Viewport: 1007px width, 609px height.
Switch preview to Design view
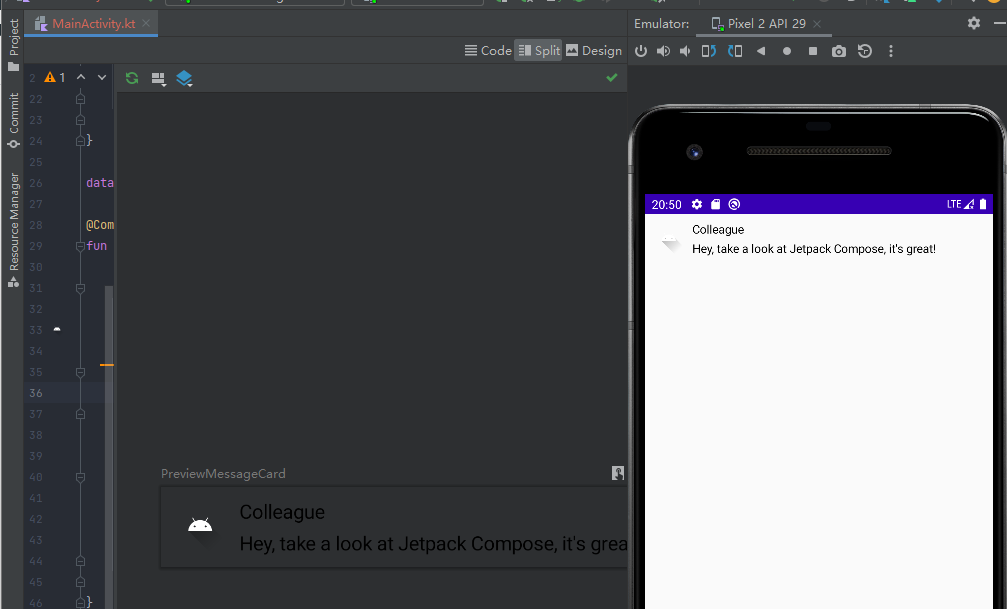pos(594,50)
